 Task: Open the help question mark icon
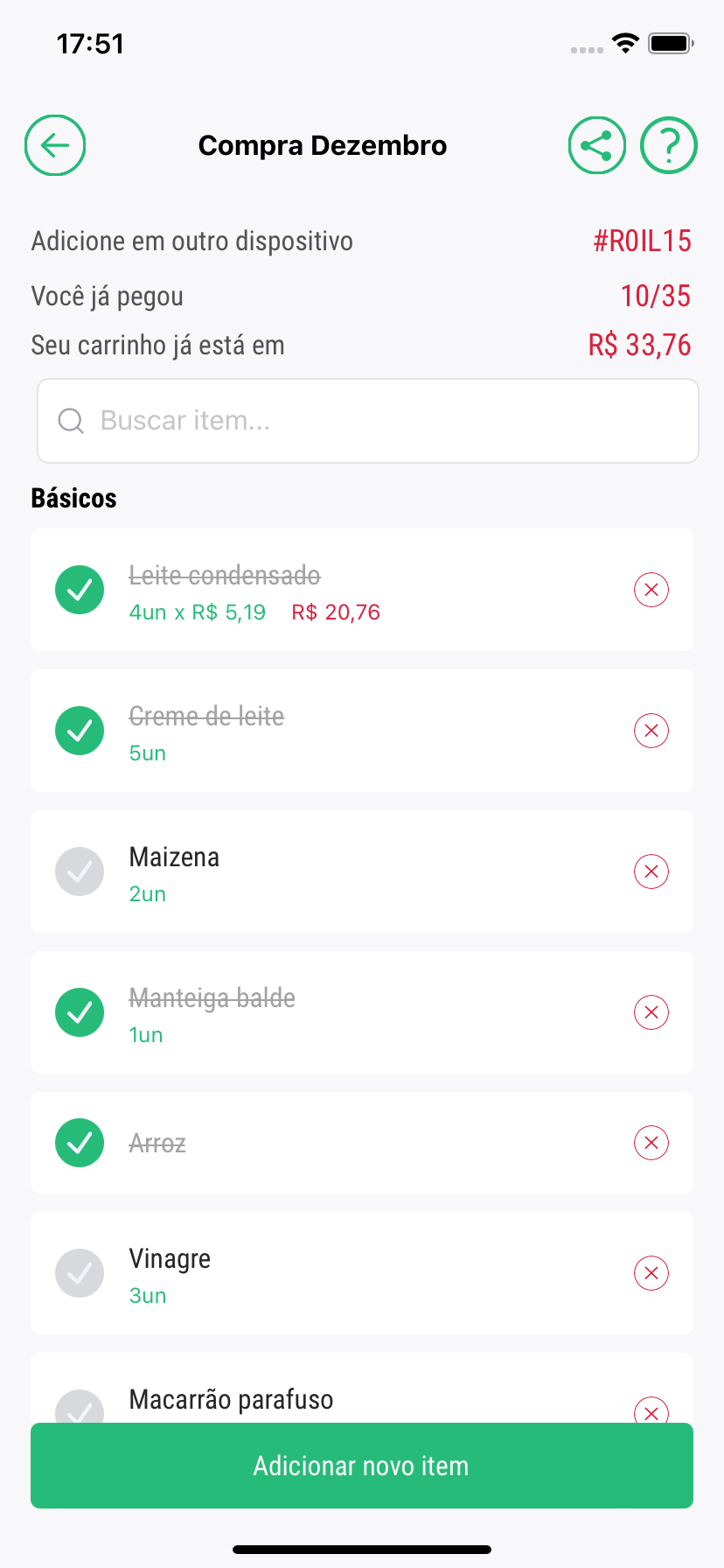669,145
